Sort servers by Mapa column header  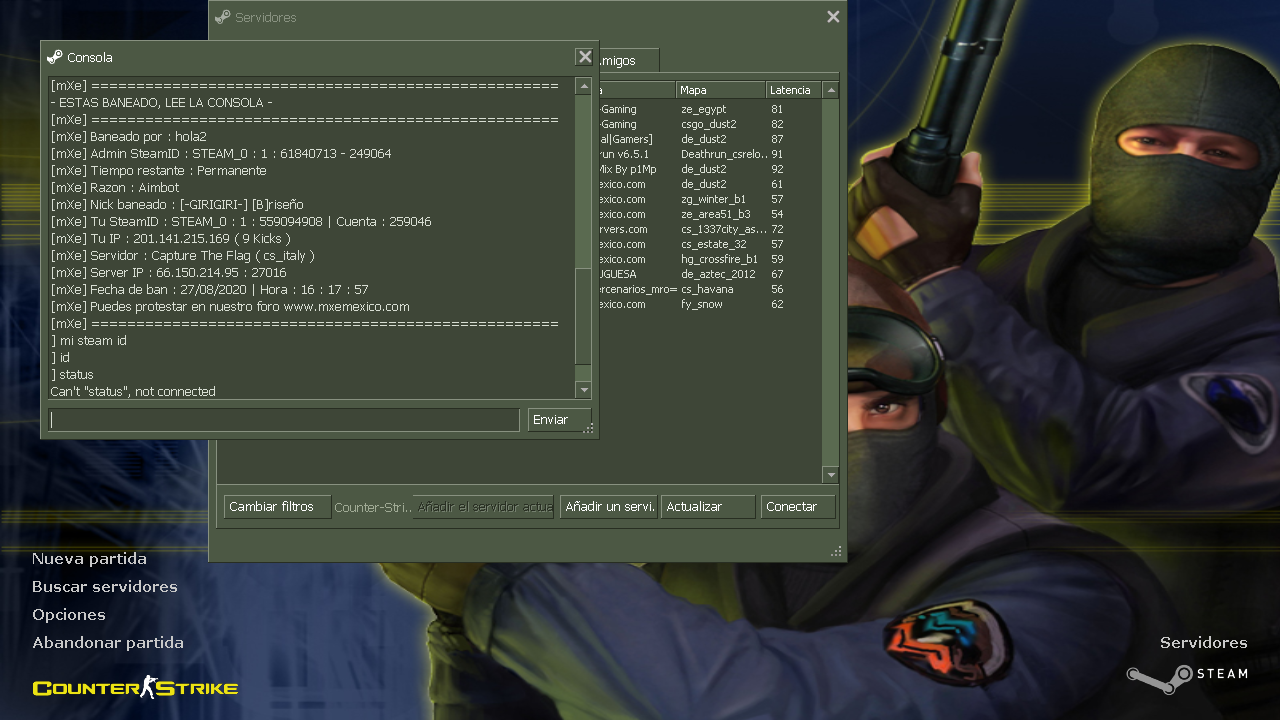[x=721, y=90]
